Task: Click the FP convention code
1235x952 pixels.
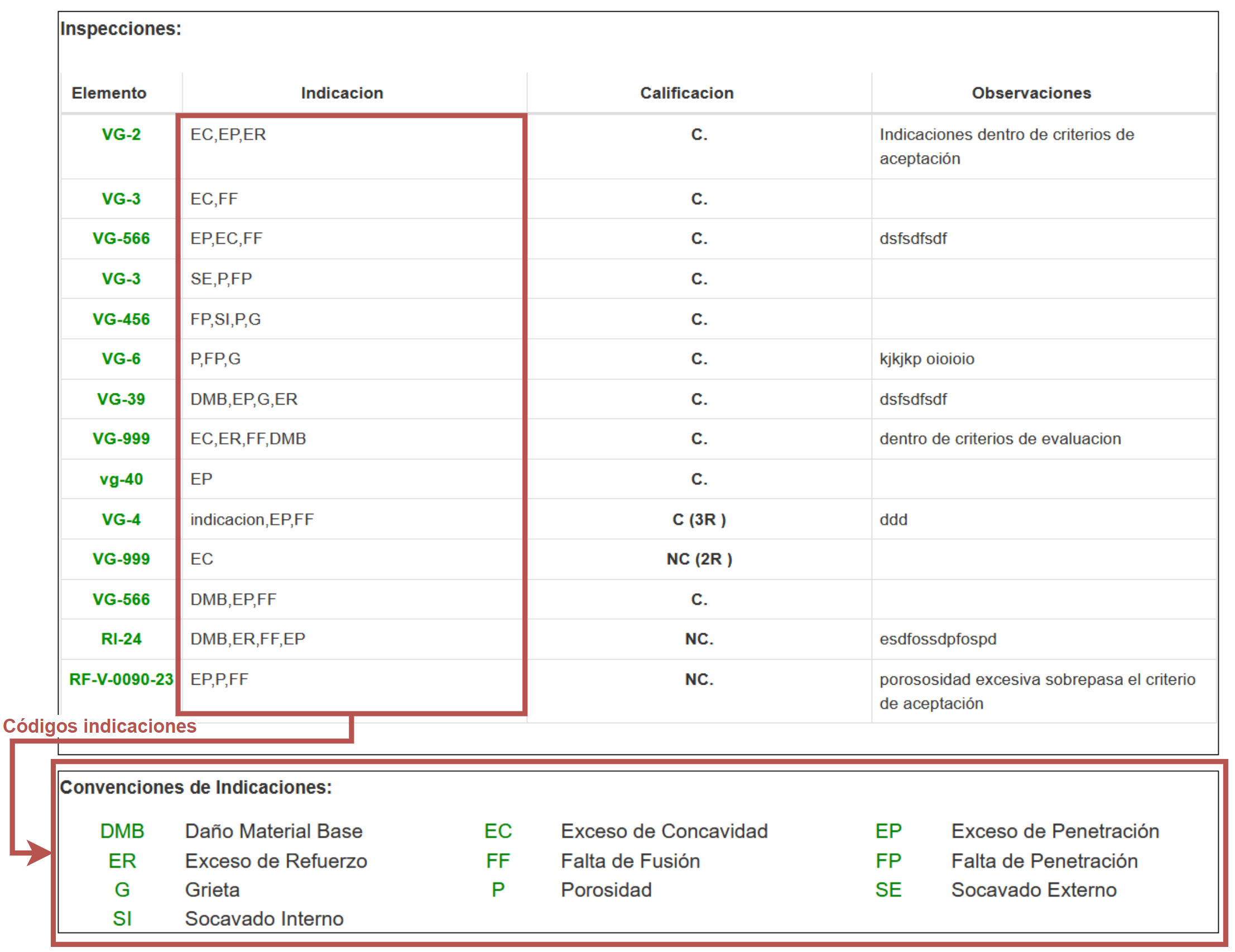Action: click(x=888, y=861)
